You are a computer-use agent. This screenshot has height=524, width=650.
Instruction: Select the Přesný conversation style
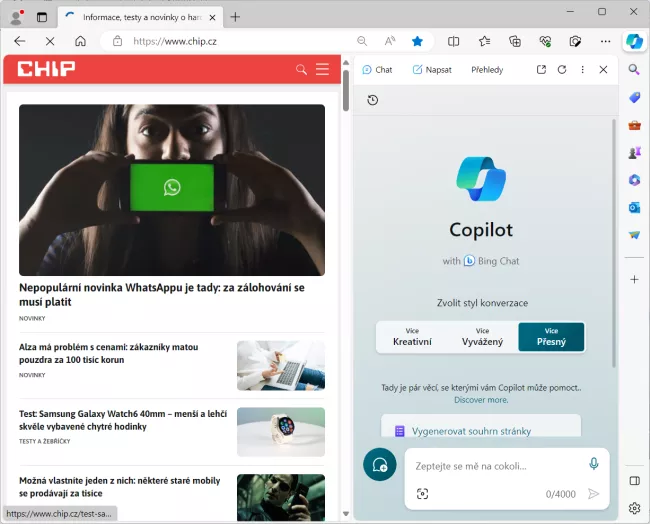[x=551, y=337]
